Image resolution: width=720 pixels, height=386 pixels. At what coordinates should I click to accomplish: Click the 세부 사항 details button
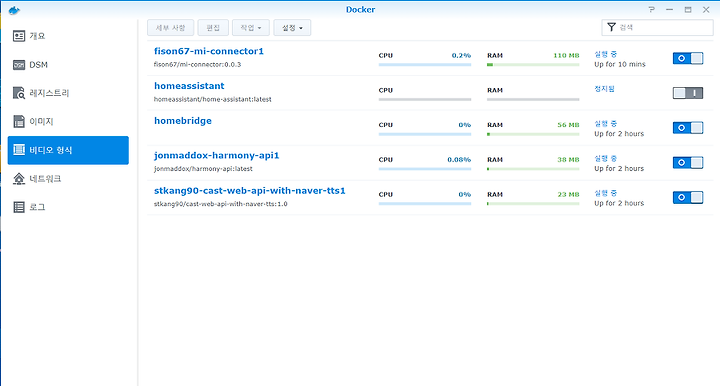point(170,28)
